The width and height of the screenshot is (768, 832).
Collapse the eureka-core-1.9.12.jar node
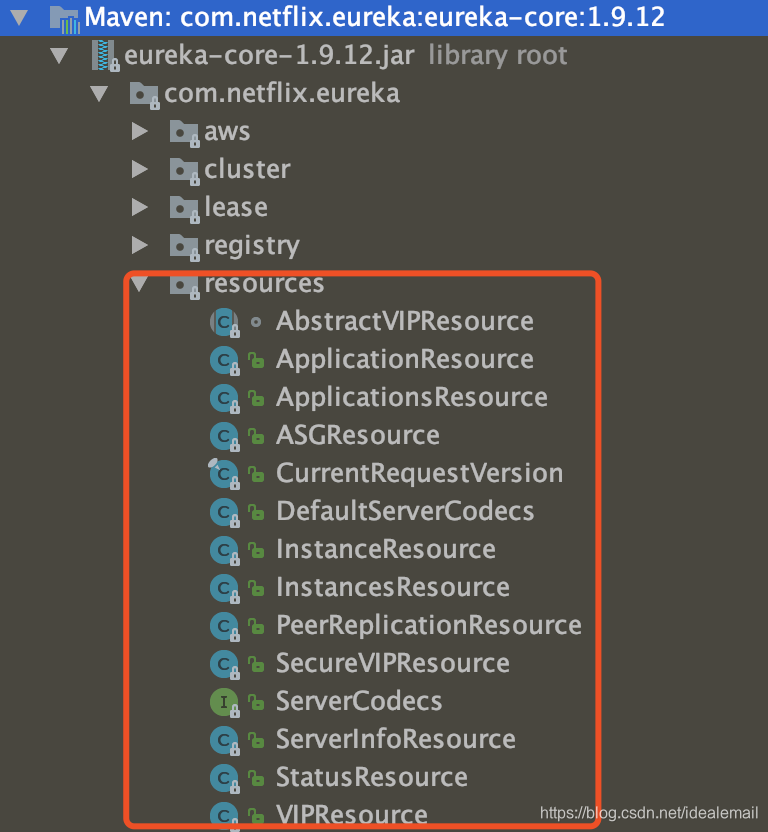coord(59,56)
